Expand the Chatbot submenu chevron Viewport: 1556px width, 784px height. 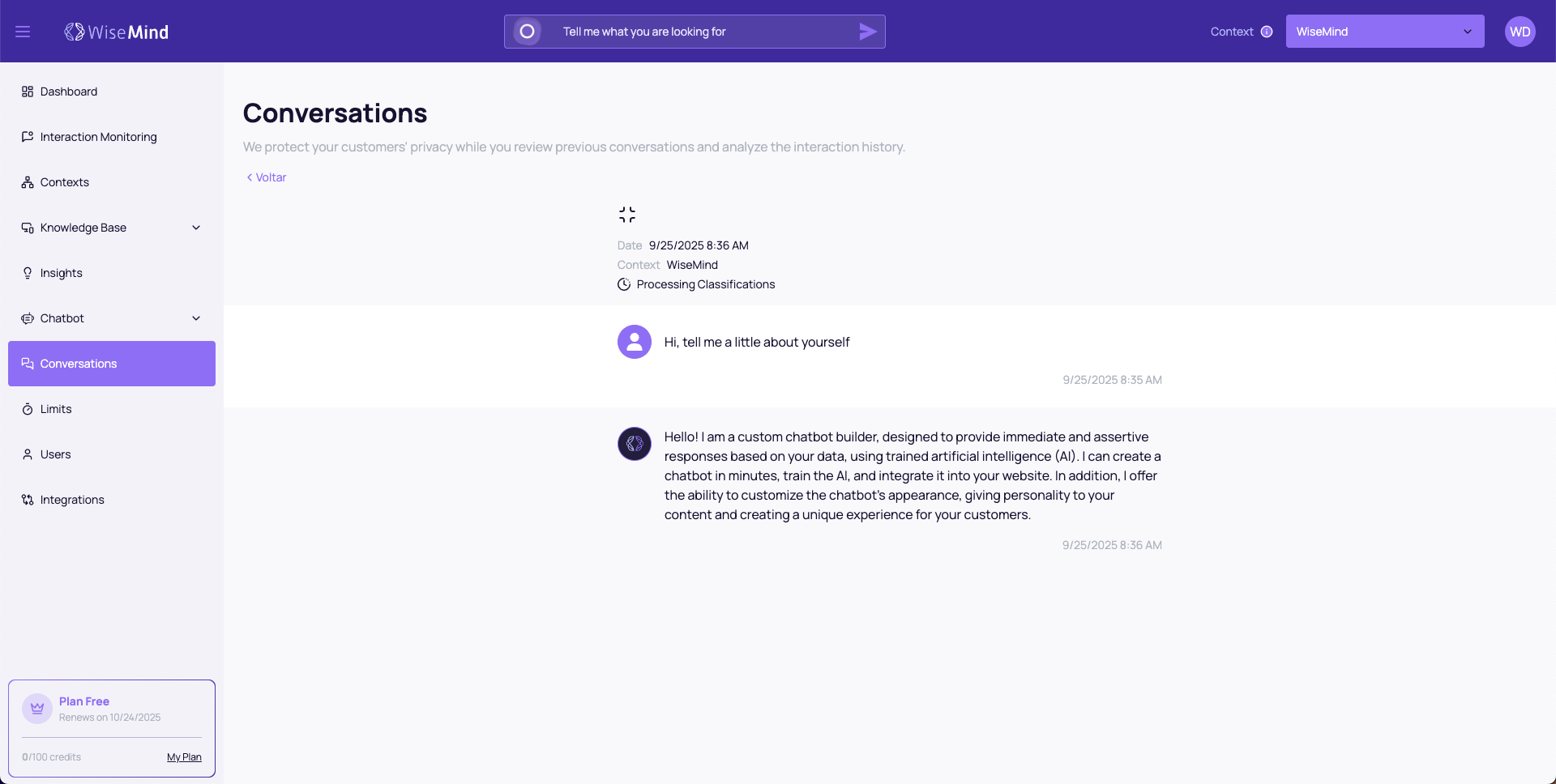pyautogui.click(x=195, y=318)
